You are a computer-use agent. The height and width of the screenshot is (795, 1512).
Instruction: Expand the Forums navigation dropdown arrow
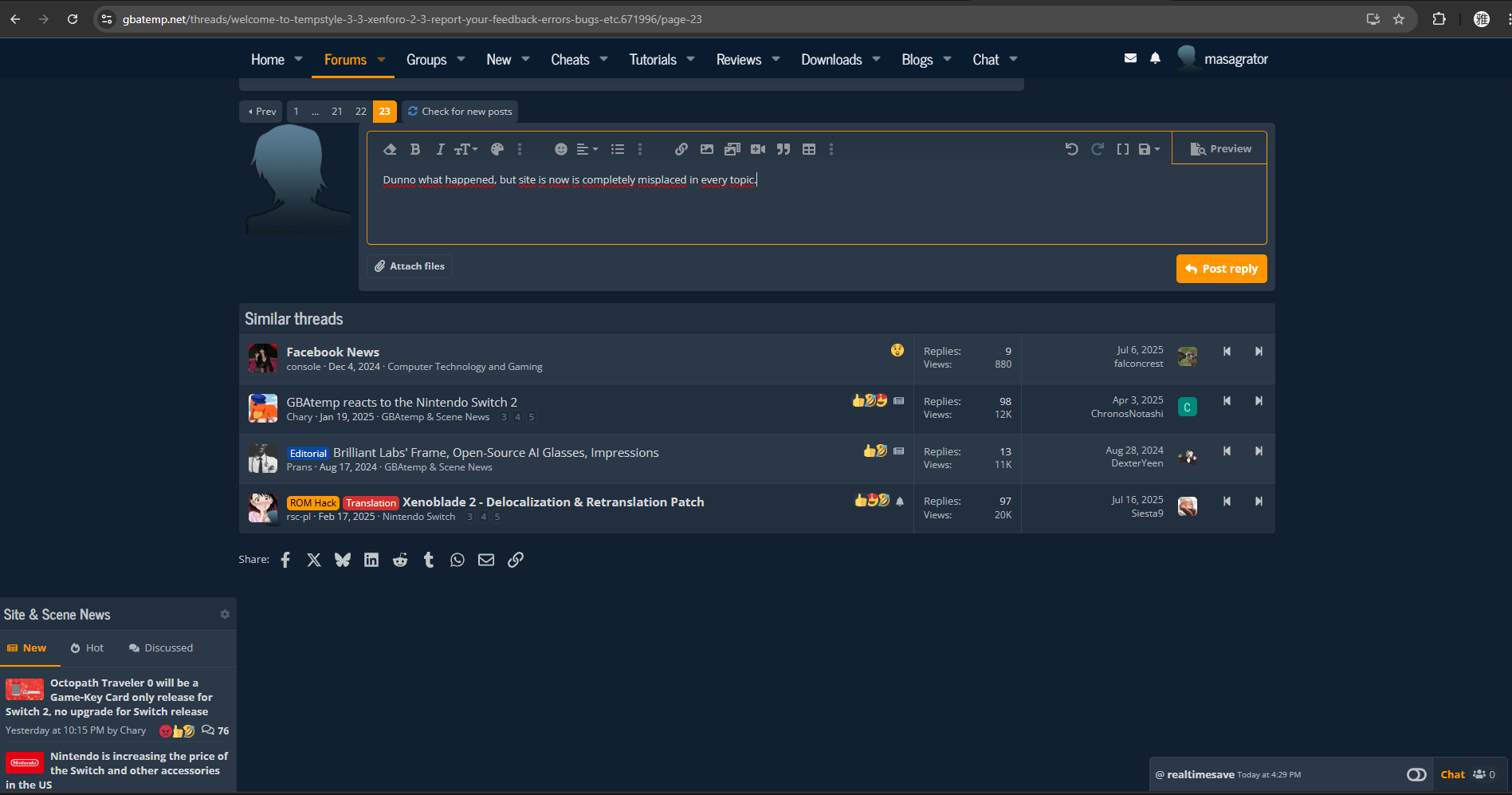coord(382,60)
